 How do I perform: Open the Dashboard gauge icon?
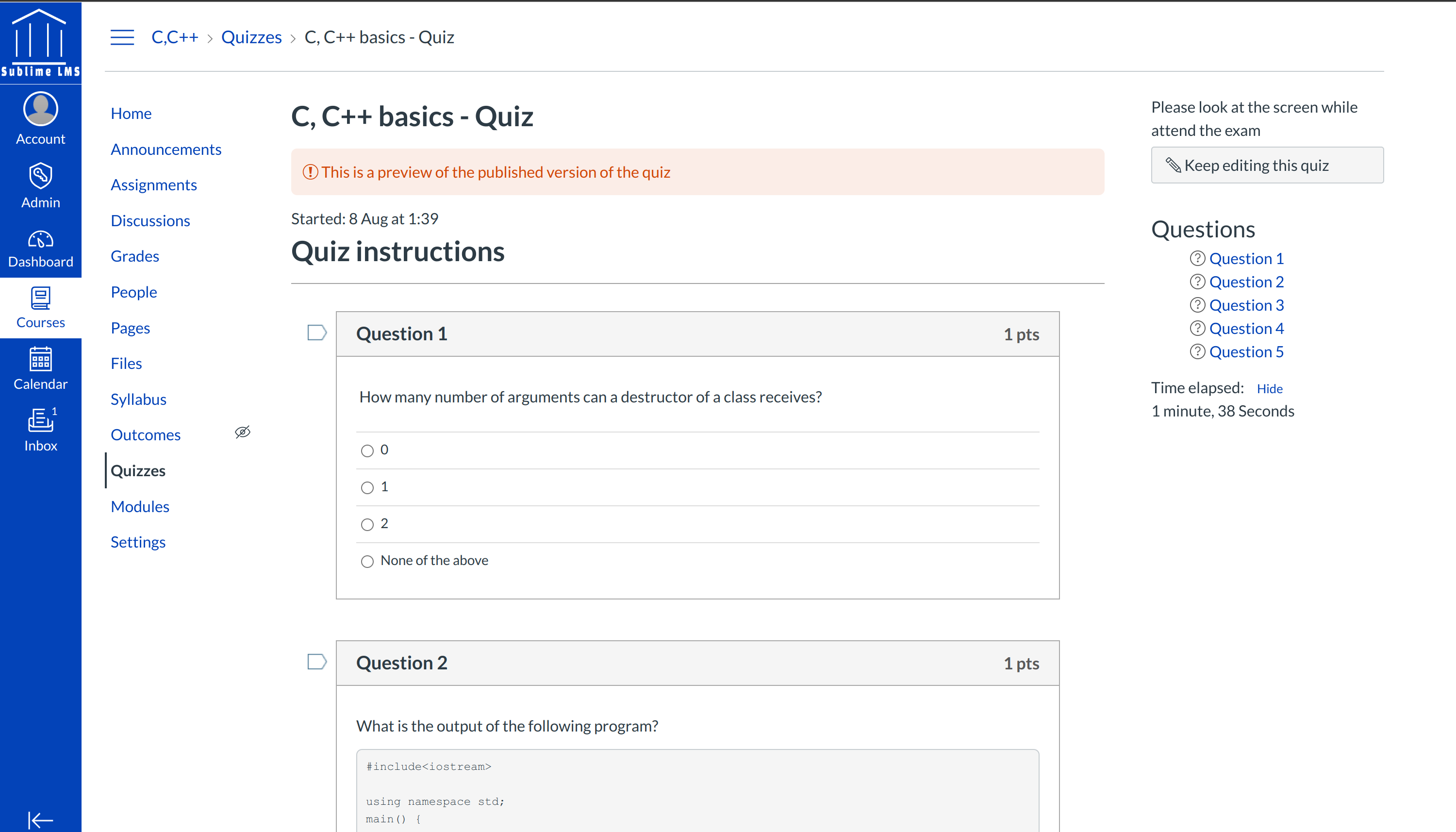(41, 242)
